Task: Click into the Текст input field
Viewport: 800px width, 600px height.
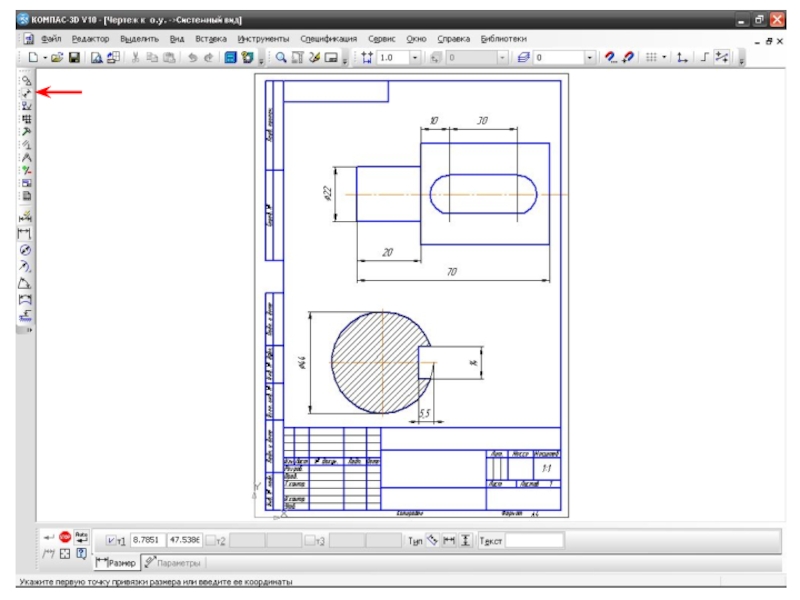Action: [x=534, y=540]
